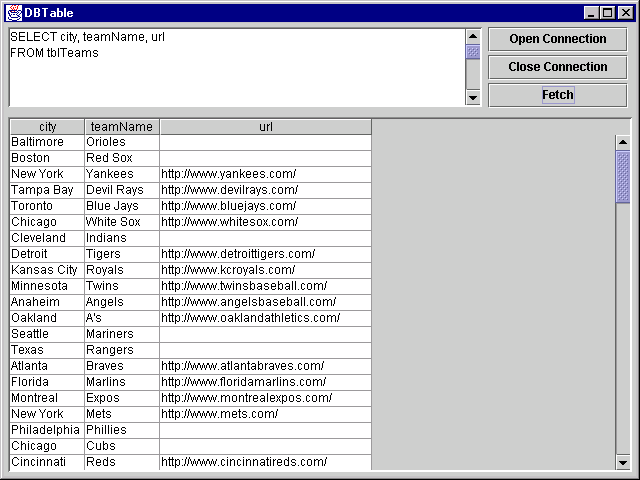This screenshot has width=640, height=480.
Task: Click the table scroll down arrow
Action: coord(622,462)
